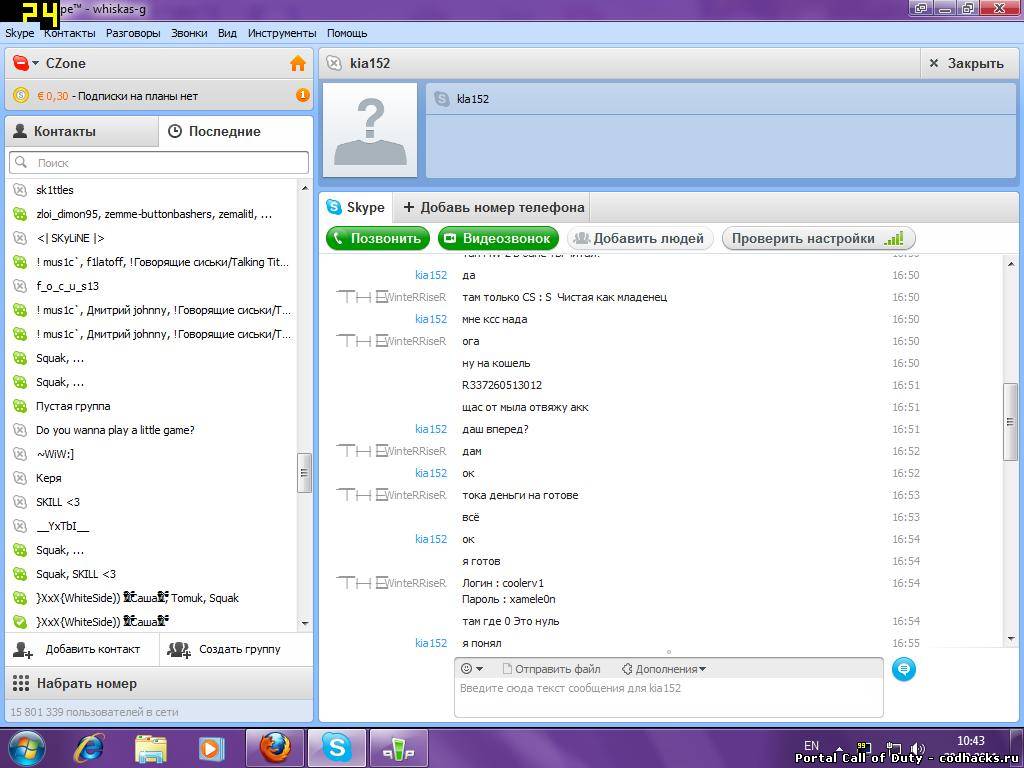Open the Squak, SKILL <3 group chat
Image resolution: width=1024 pixels, height=768 pixels.
[151, 574]
